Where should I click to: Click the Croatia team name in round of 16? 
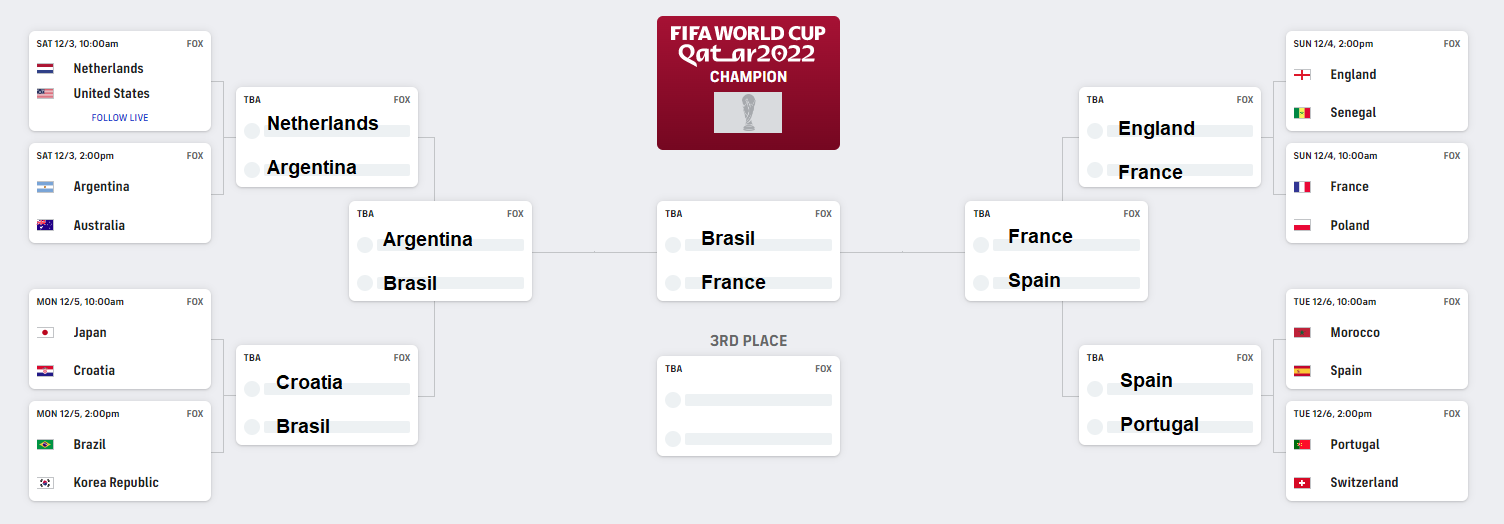coord(94,371)
